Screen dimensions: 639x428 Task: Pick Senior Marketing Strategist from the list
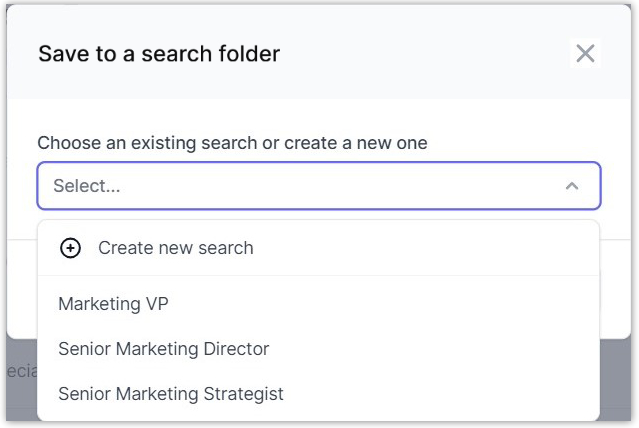(x=170, y=394)
